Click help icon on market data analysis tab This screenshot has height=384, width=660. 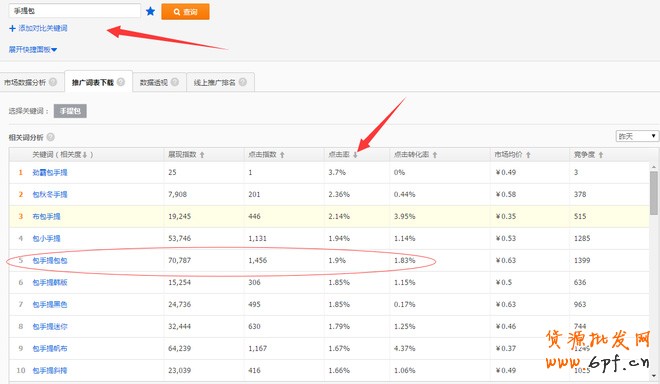tap(53, 82)
